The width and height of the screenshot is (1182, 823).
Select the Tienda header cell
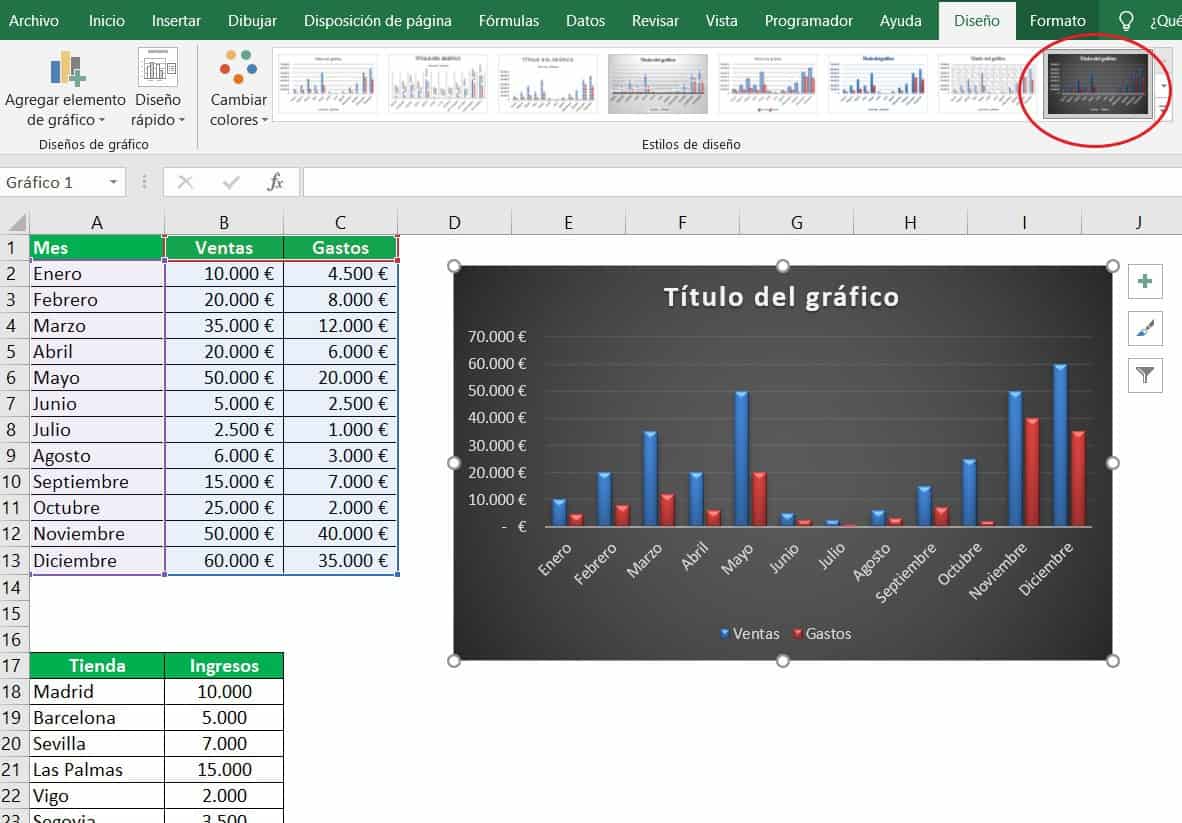click(96, 665)
